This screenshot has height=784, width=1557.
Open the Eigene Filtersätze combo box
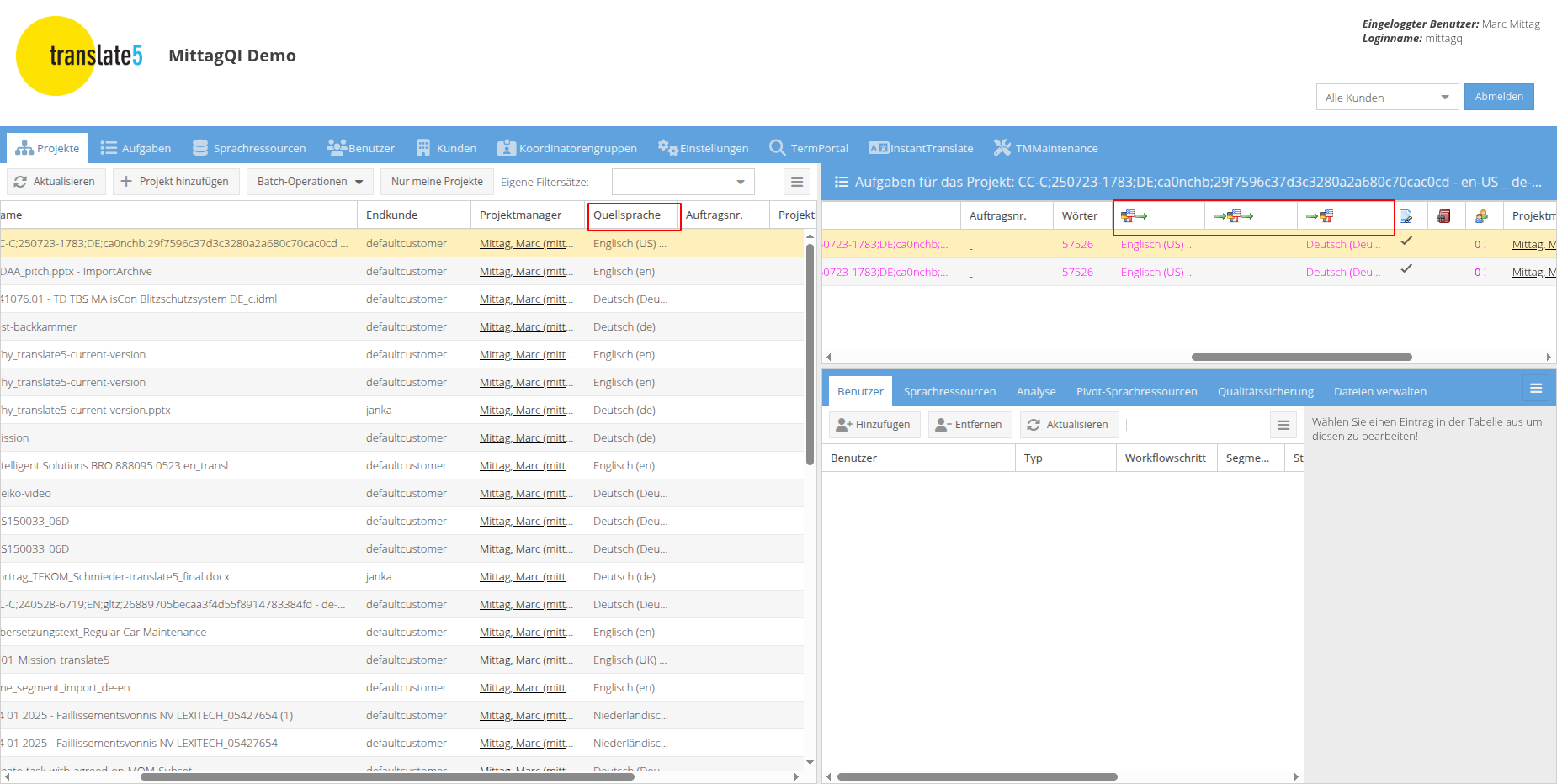(683, 182)
